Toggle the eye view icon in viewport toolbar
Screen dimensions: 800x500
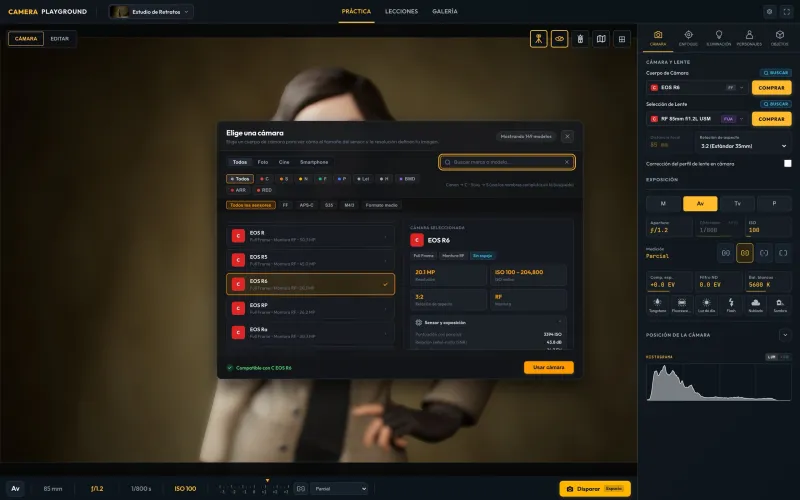point(559,39)
